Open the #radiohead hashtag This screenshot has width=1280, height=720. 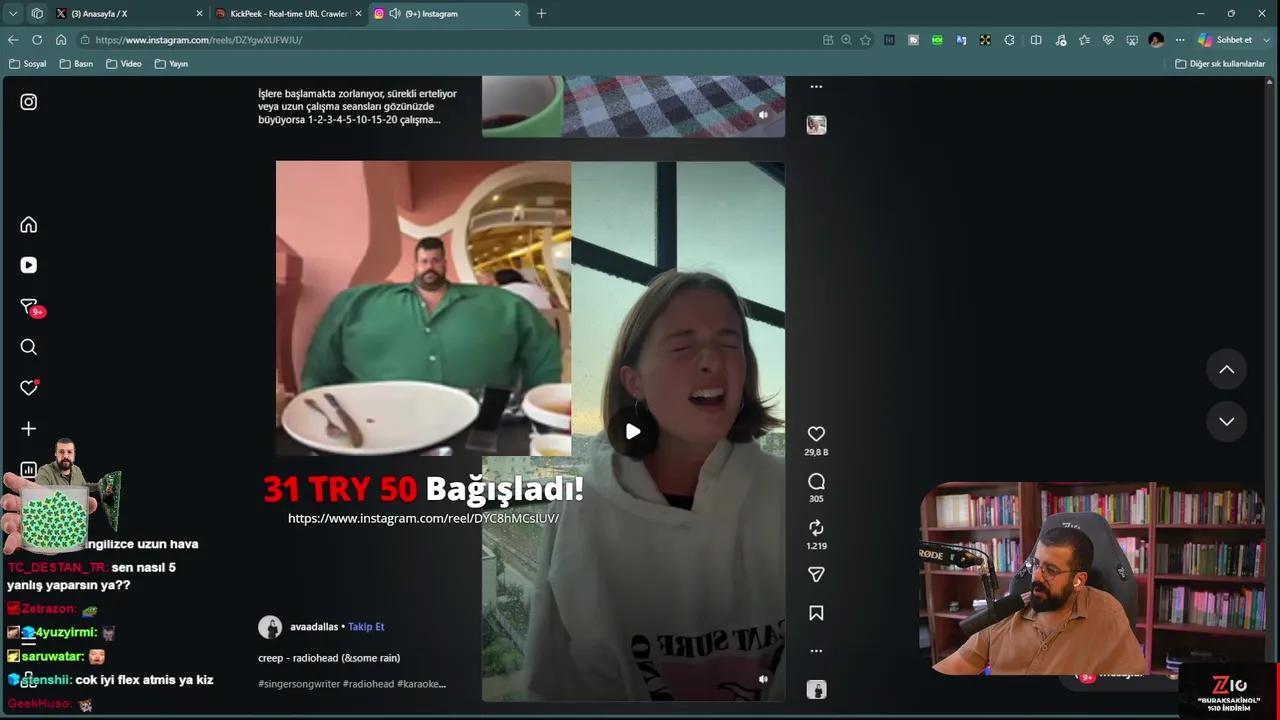click(x=368, y=684)
